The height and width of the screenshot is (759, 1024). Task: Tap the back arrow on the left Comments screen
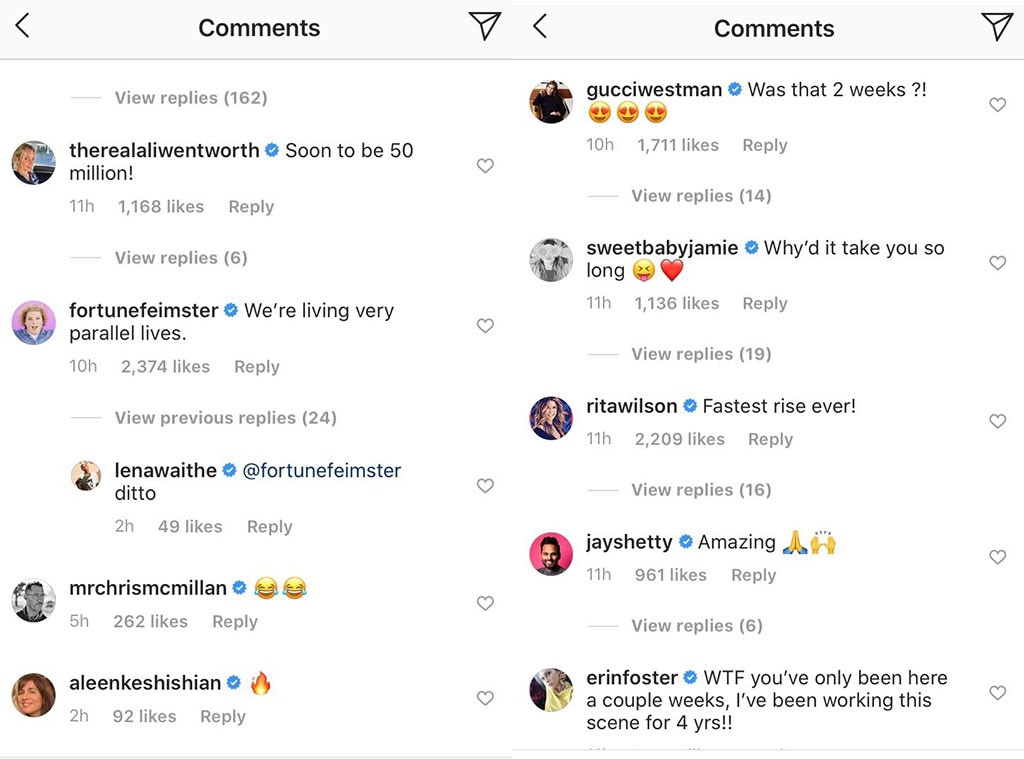click(23, 27)
